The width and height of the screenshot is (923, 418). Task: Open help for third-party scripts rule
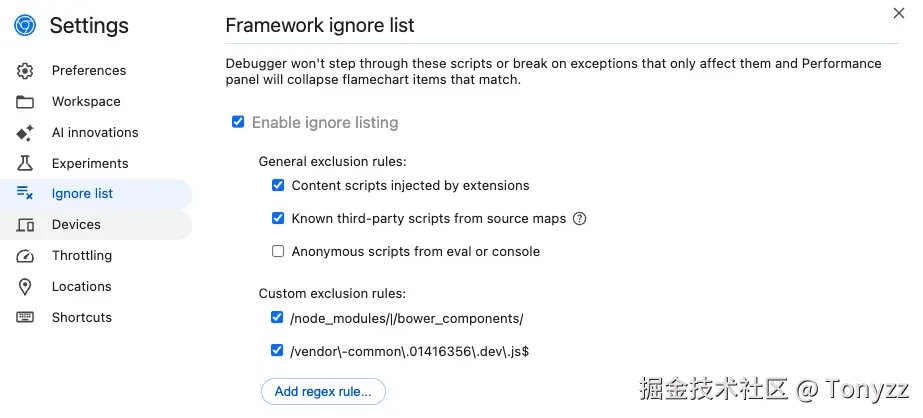579,219
